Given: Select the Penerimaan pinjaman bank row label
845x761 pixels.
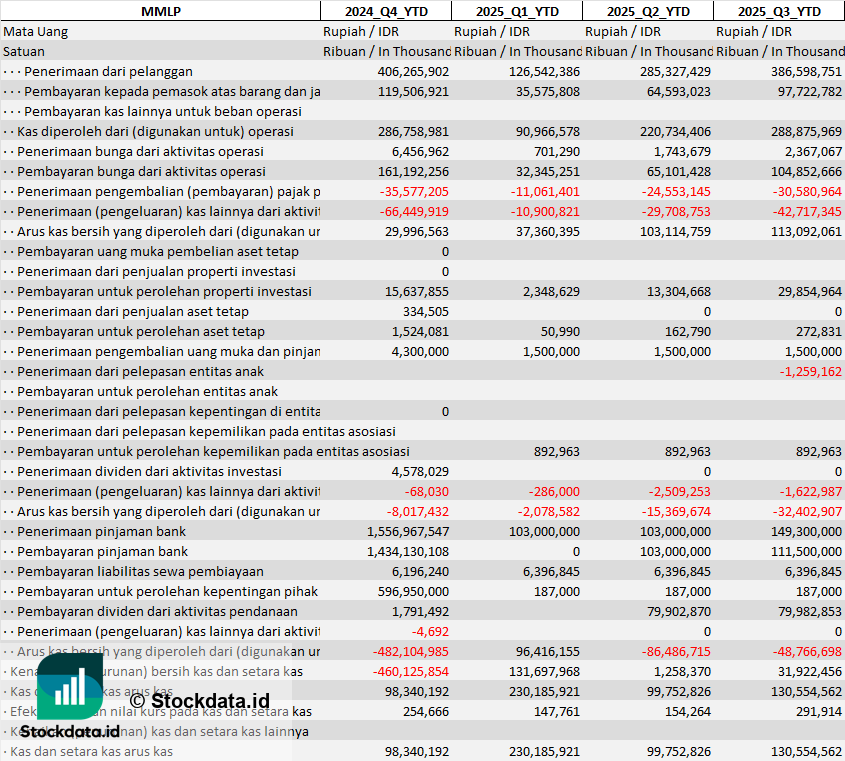Looking at the screenshot, I should point(102,531).
